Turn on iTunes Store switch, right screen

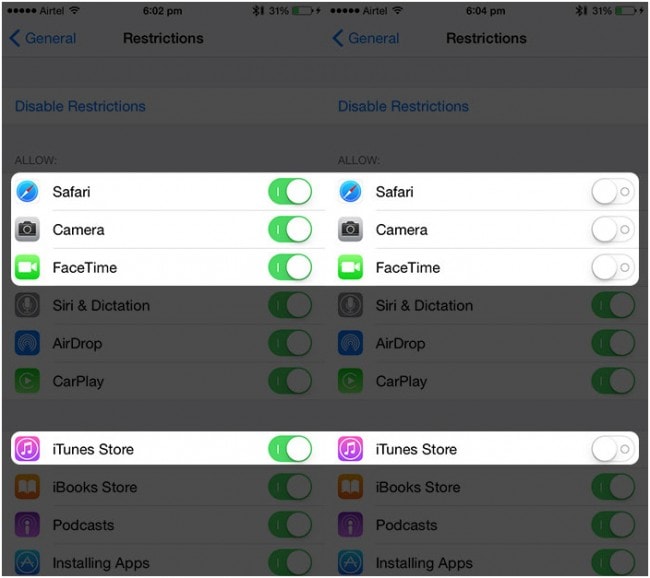coord(612,449)
